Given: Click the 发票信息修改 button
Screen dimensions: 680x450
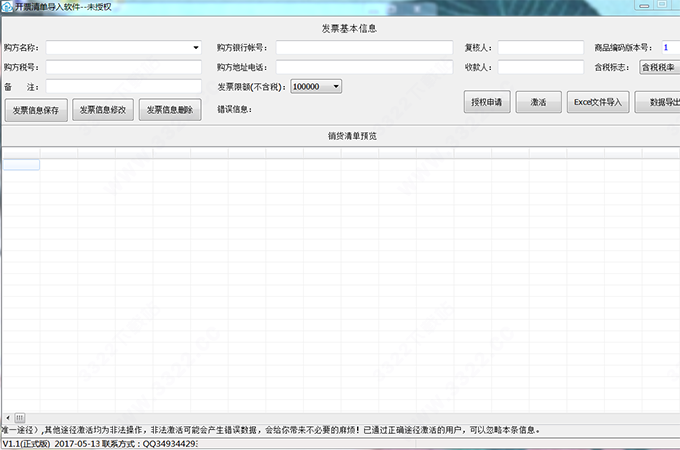Looking at the screenshot, I should point(103,110).
